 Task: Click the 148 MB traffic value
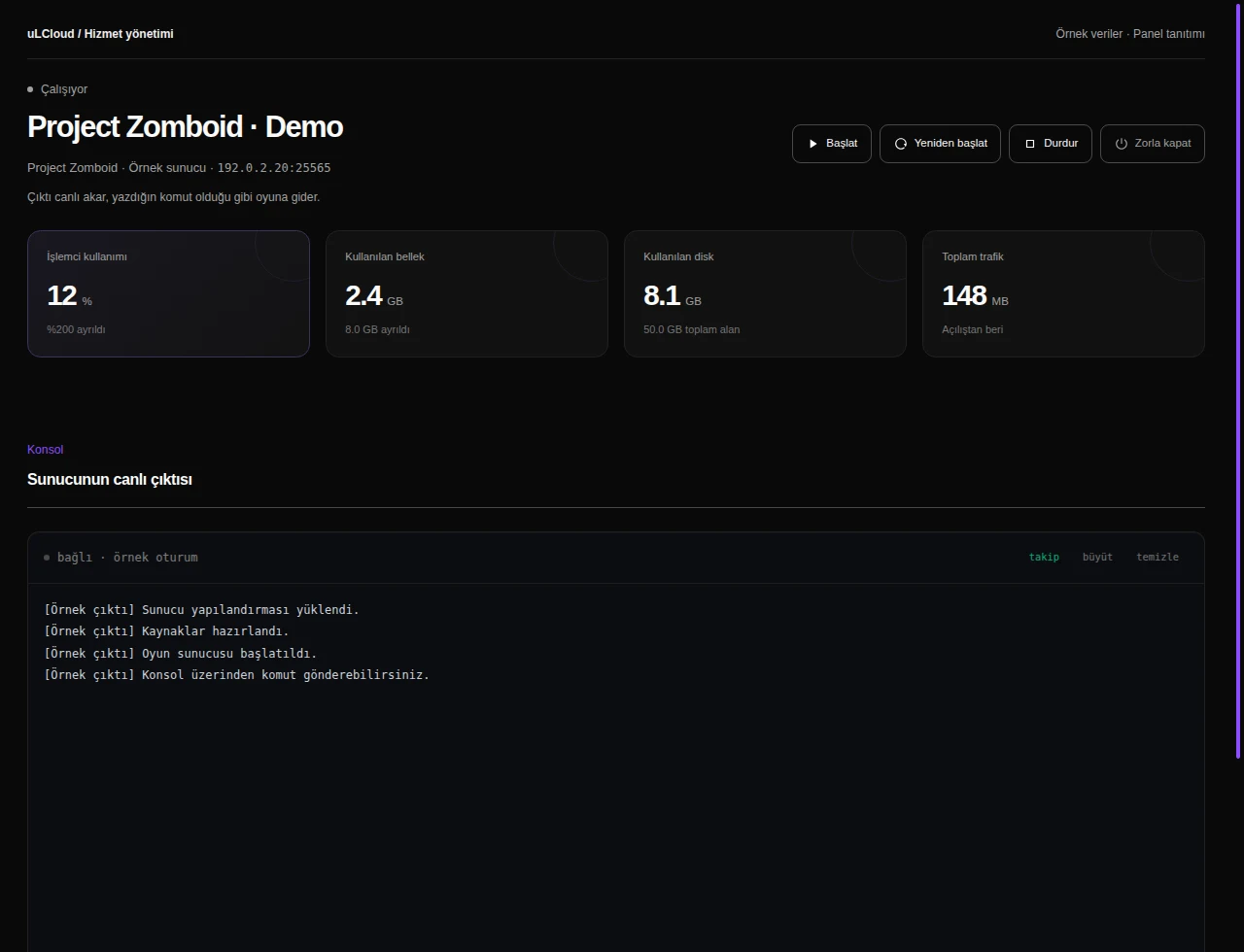point(975,295)
